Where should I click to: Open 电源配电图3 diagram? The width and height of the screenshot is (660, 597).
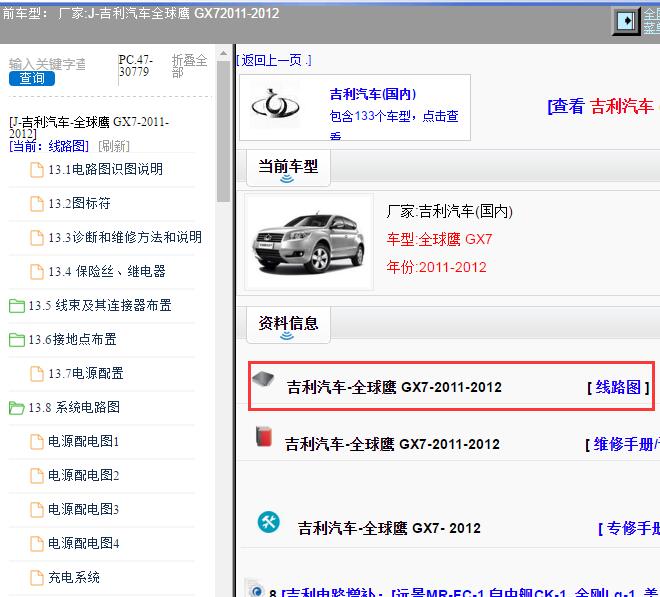point(83,509)
